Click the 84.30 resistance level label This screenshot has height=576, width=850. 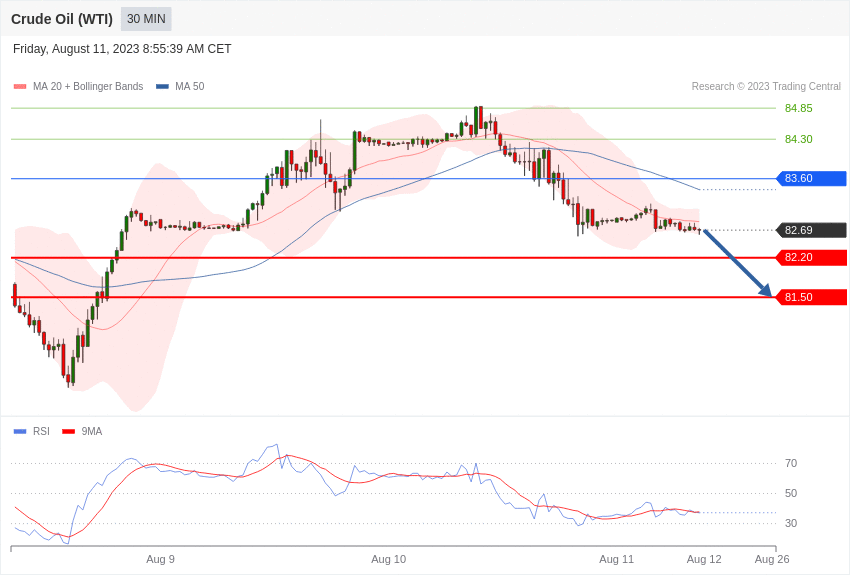(799, 139)
